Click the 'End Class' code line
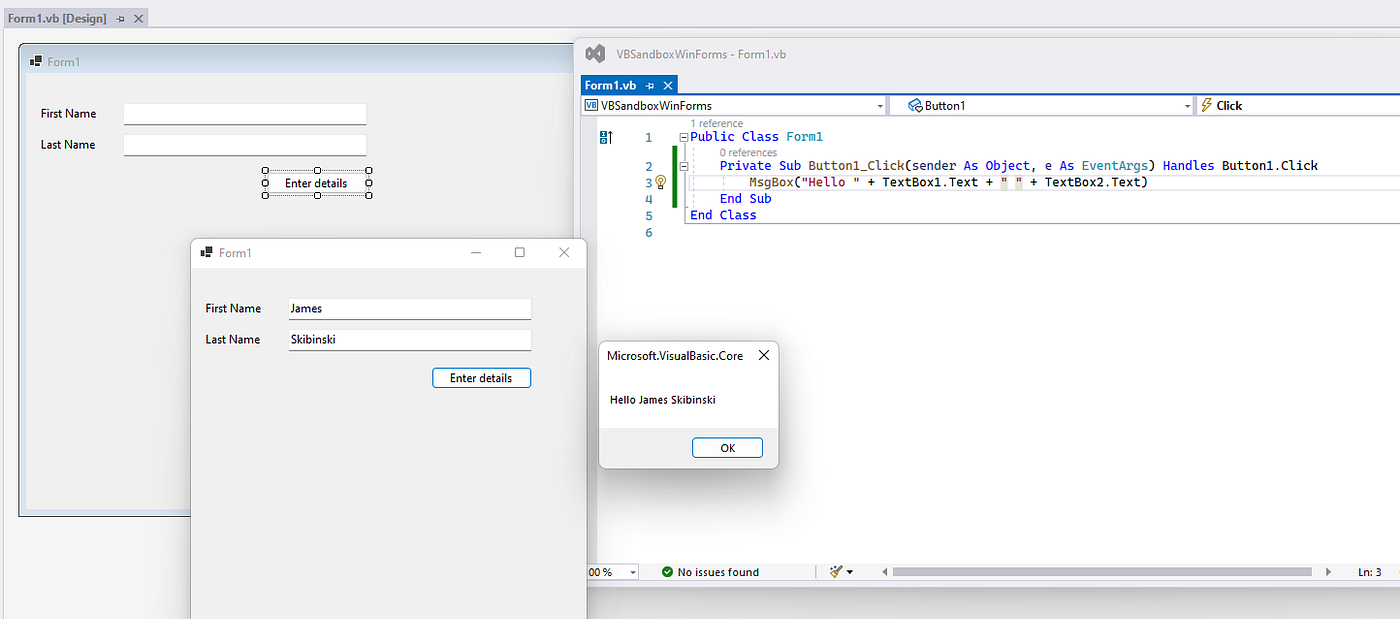 point(723,215)
